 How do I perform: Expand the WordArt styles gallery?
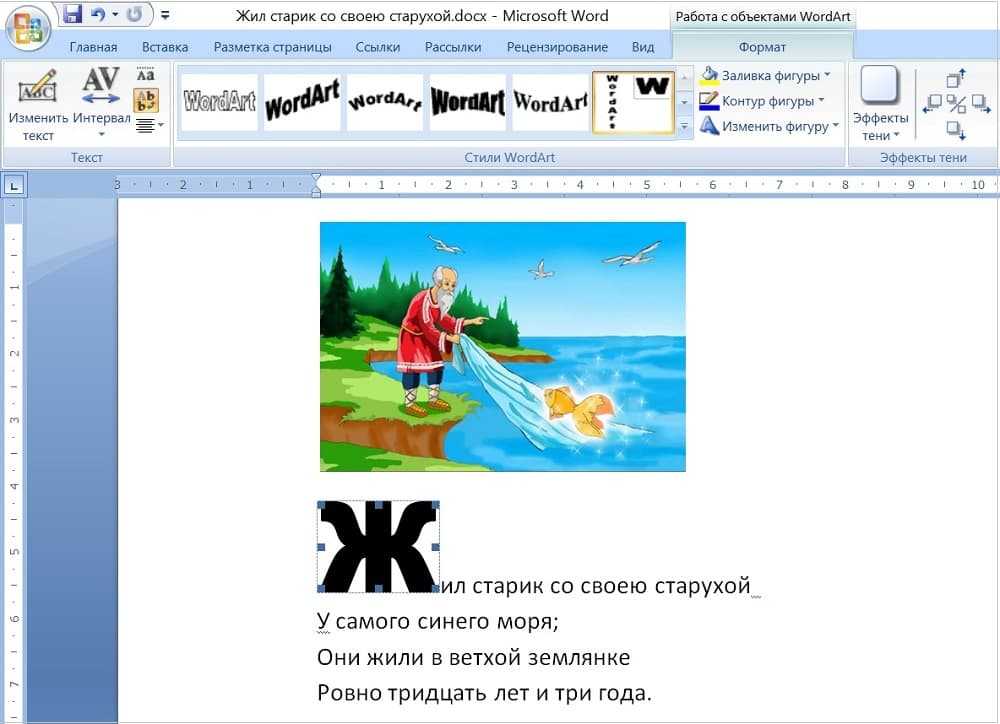click(x=685, y=127)
